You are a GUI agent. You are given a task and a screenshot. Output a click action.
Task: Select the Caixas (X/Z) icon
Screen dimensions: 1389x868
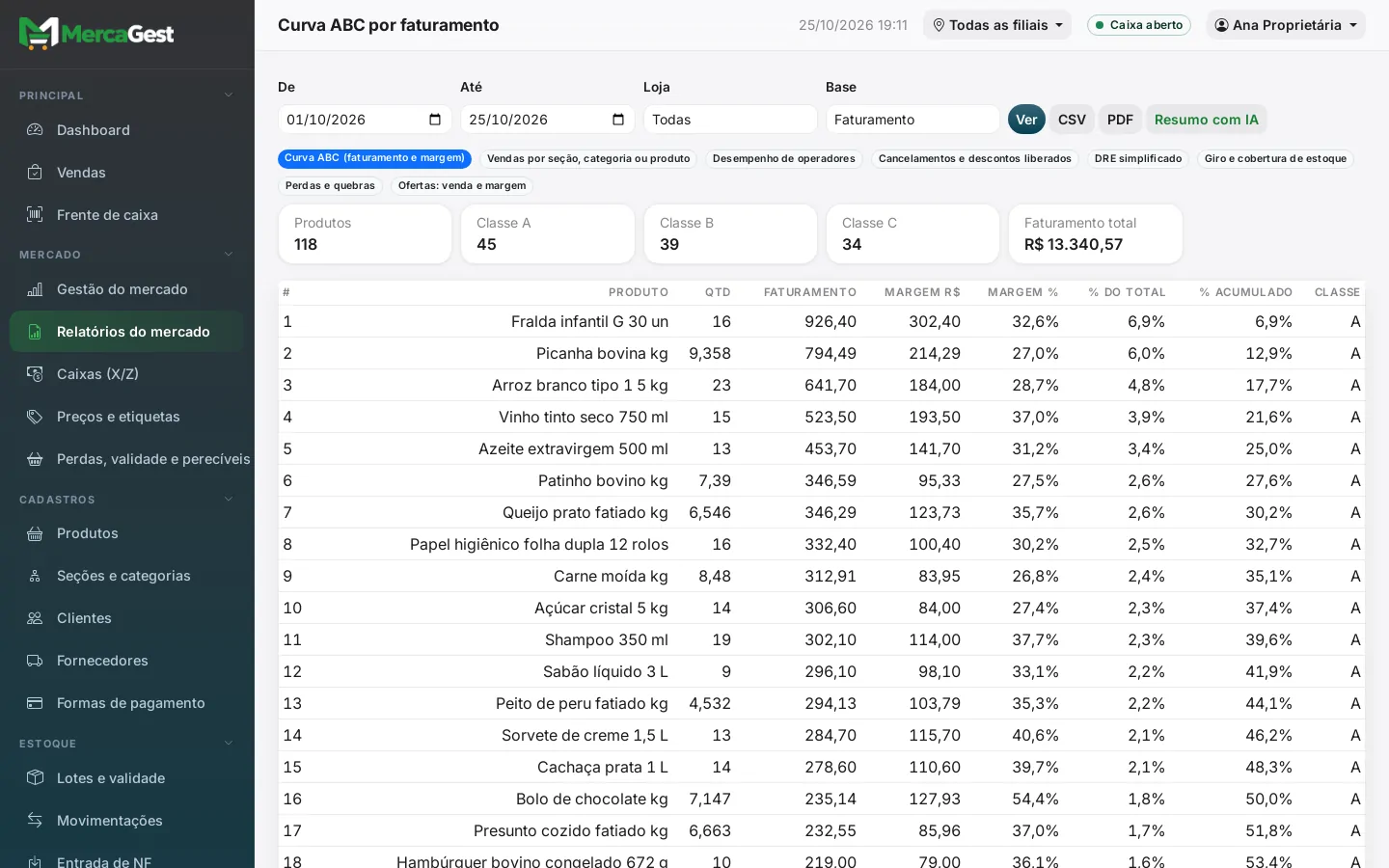[x=35, y=374]
